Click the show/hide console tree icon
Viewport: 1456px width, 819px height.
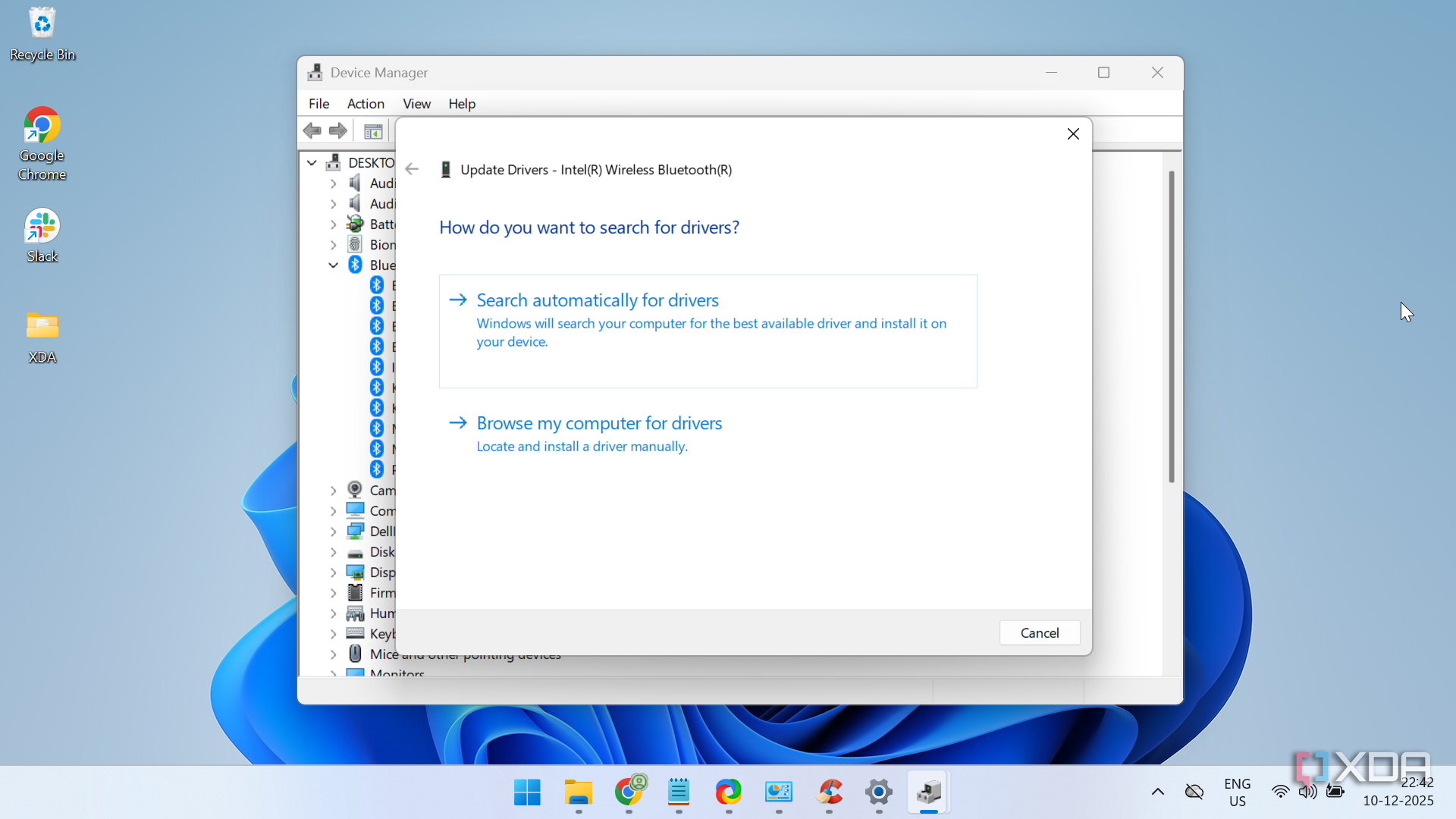point(372,131)
